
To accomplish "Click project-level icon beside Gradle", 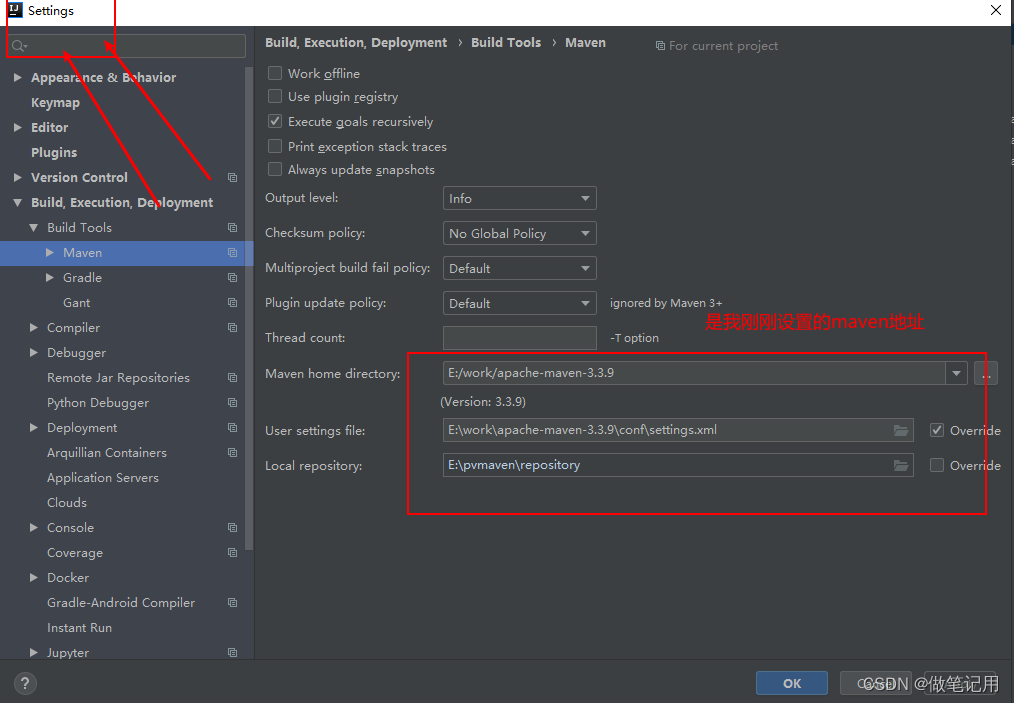I will [x=233, y=277].
